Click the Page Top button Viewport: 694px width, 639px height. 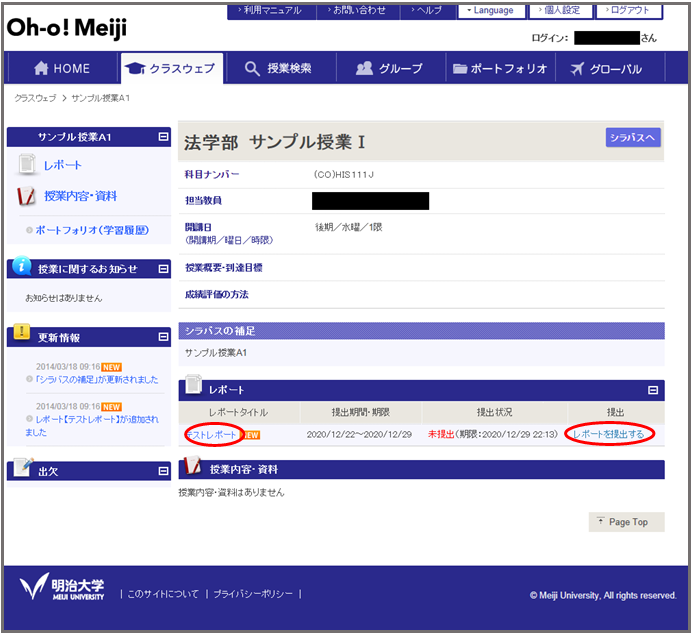626,522
